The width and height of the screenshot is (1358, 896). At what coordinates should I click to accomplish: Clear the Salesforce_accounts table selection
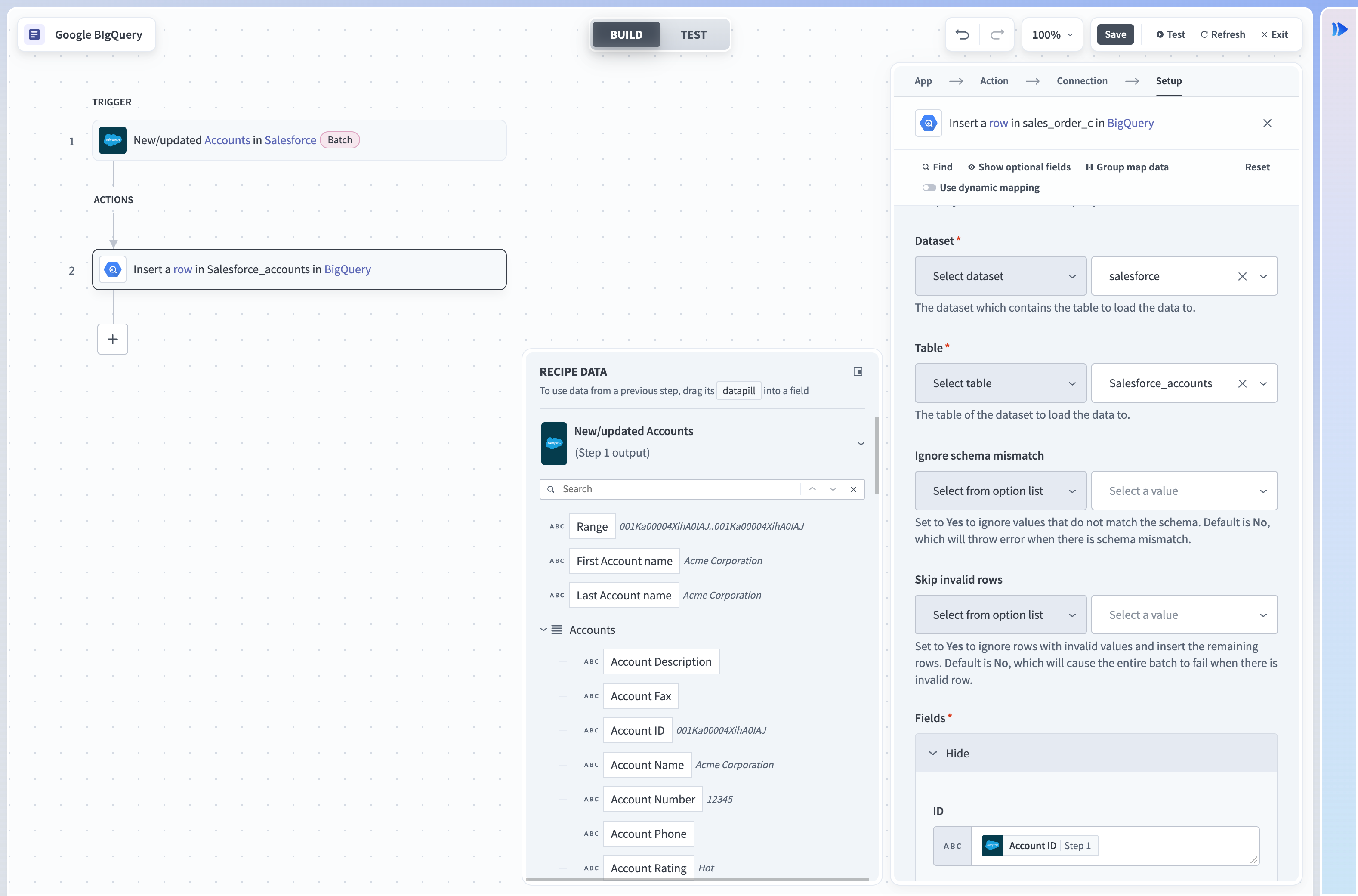(1242, 383)
